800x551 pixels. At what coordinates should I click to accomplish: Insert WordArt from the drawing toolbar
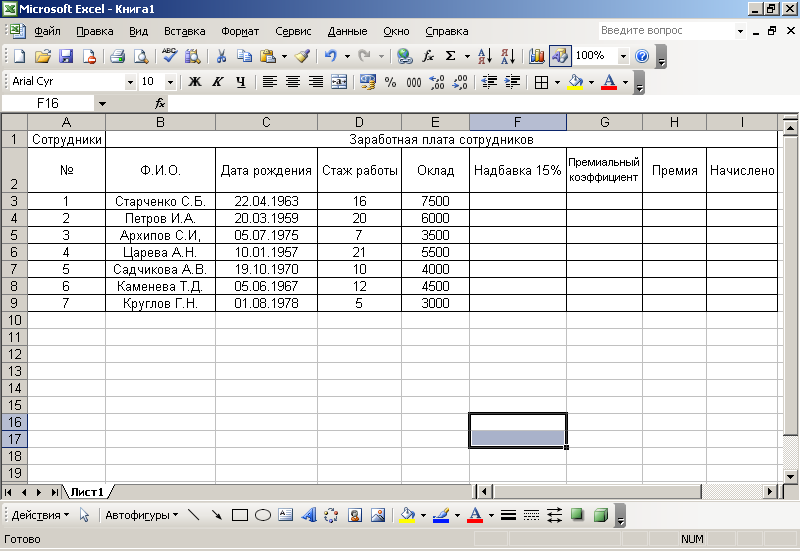point(308,516)
